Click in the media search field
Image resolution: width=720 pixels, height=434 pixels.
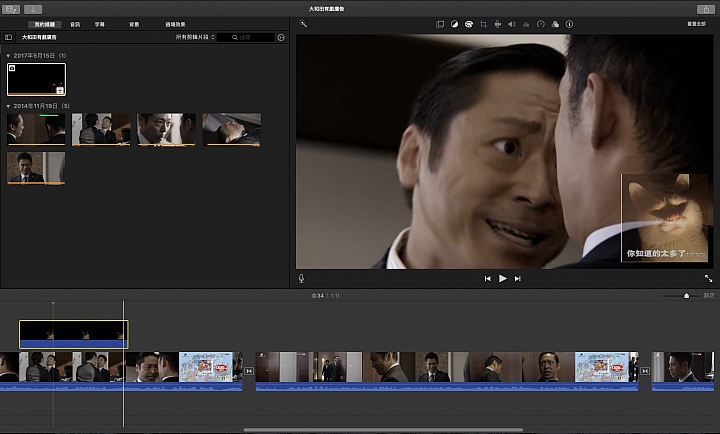coord(246,37)
